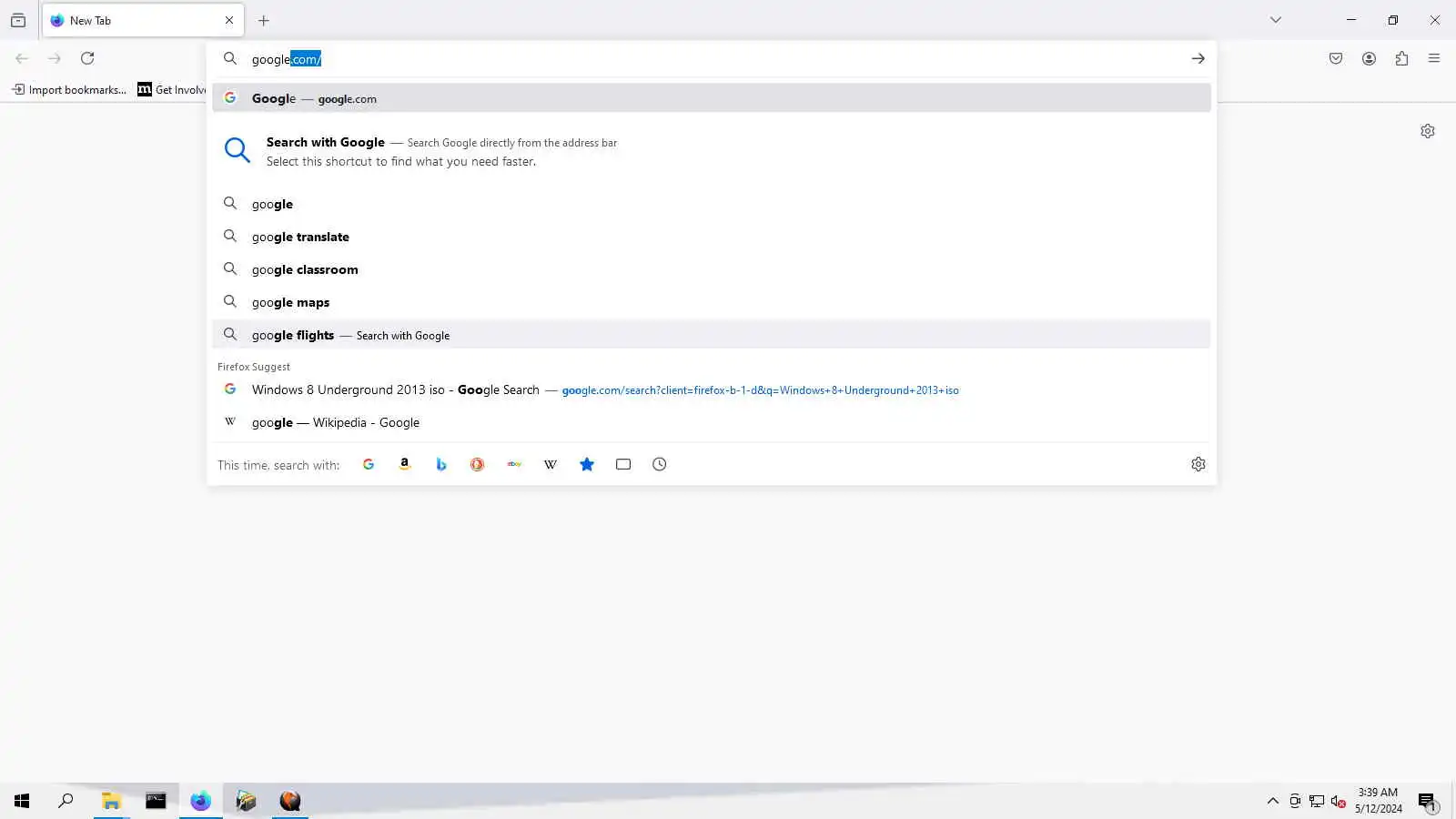Open a new tab with the plus button
This screenshot has width=1456, height=819.
point(264,20)
